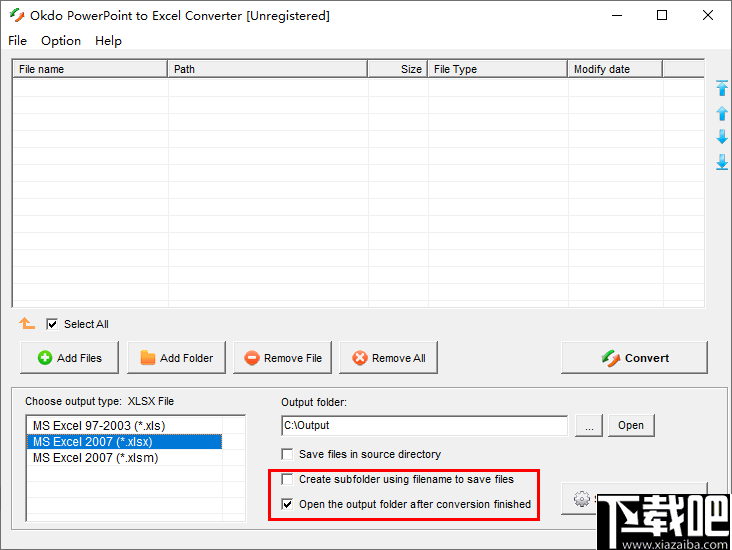The width and height of the screenshot is (732, 550).
Task: Sort by Size column header
Action: (398, 69)
